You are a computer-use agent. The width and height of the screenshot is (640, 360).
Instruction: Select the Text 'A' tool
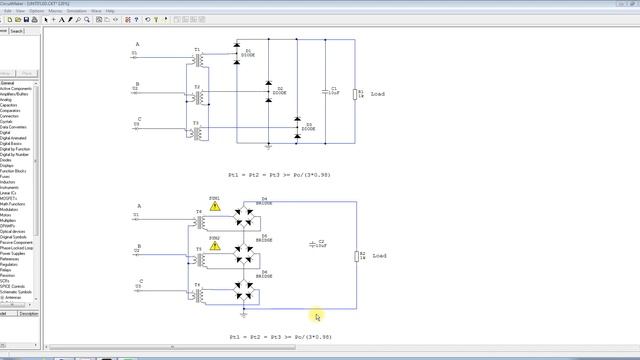tap(62, 20)
